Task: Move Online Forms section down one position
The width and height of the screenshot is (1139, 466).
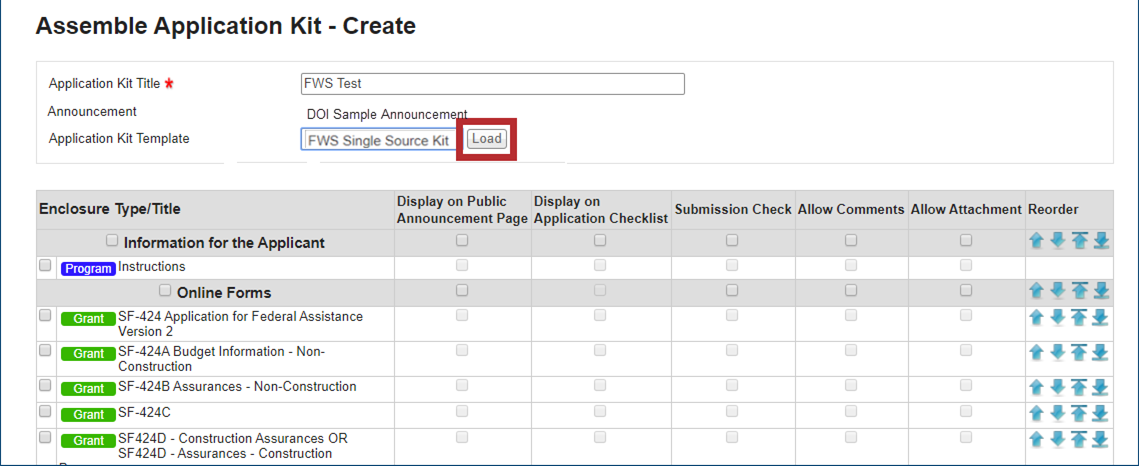Action: coord(1057,290)
